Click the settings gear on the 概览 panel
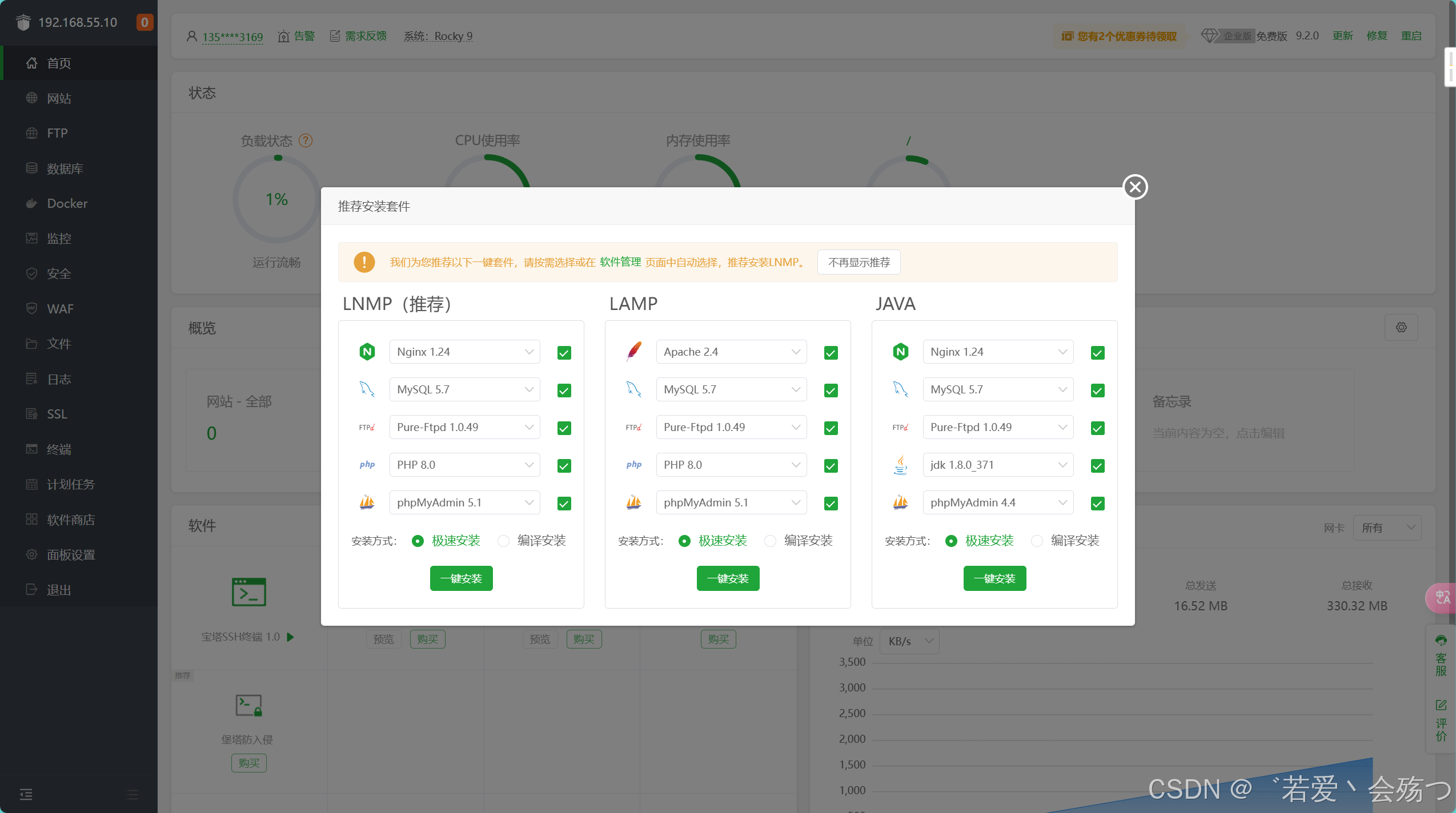1456x813 pixels. [1401, 327]
